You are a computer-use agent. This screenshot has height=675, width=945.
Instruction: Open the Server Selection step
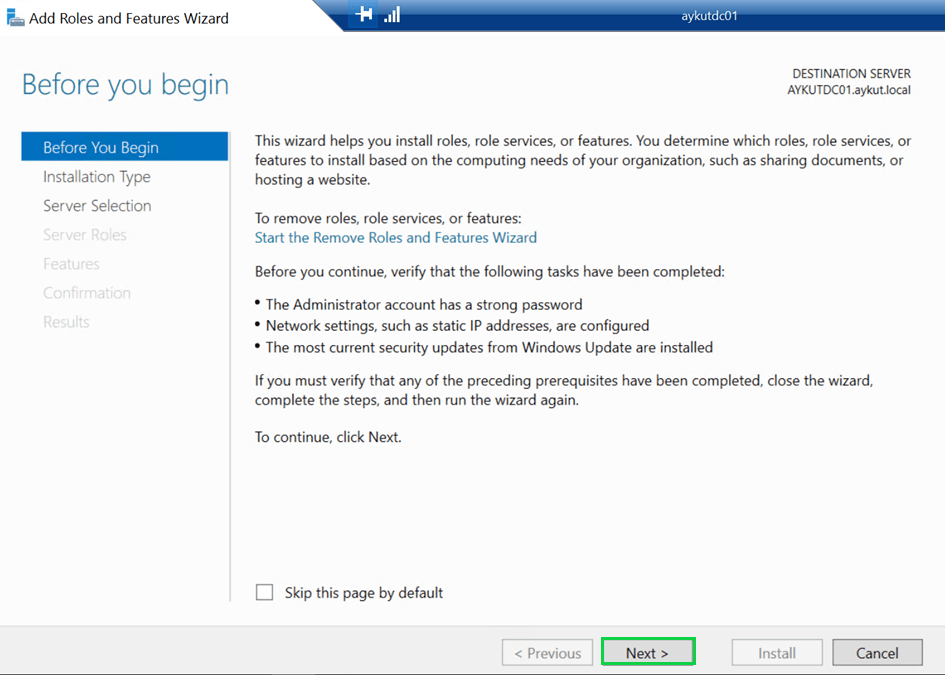pyautogui.click(x=97, y=206)
